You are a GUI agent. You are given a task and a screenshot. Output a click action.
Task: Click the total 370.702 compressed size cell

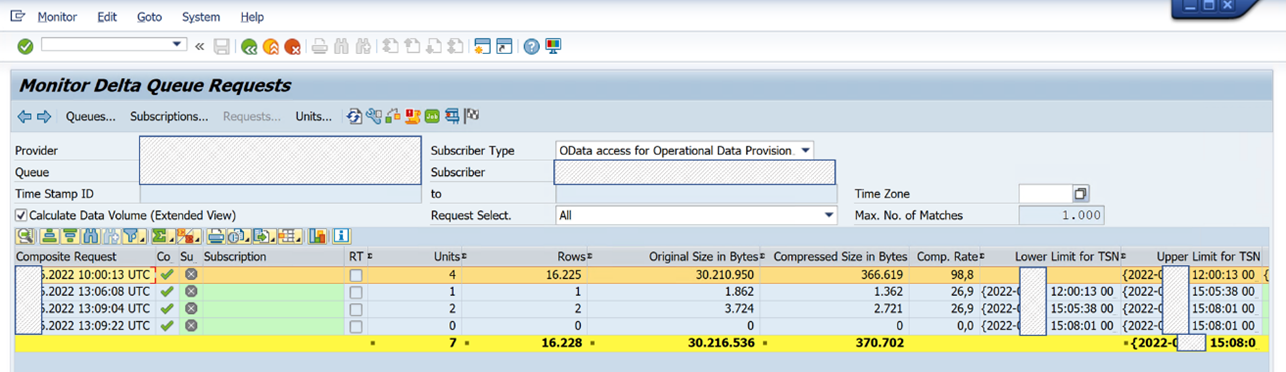[x=839, y=342]
